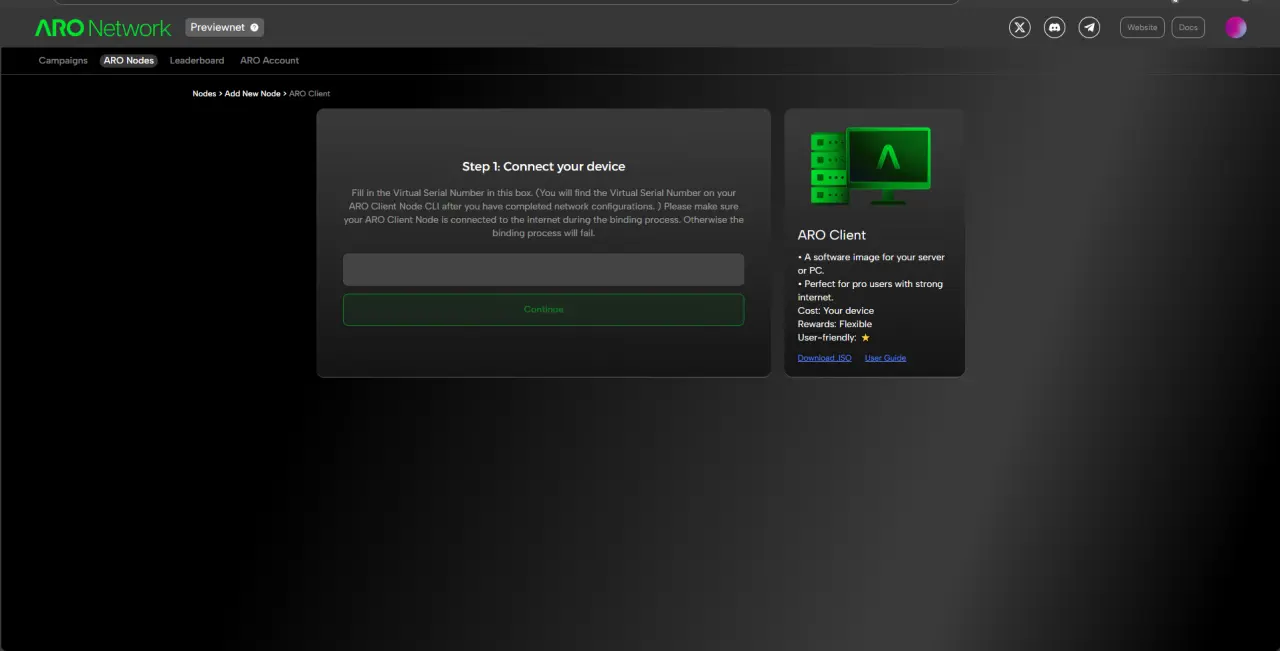Click the ARO Network logo

103,28
